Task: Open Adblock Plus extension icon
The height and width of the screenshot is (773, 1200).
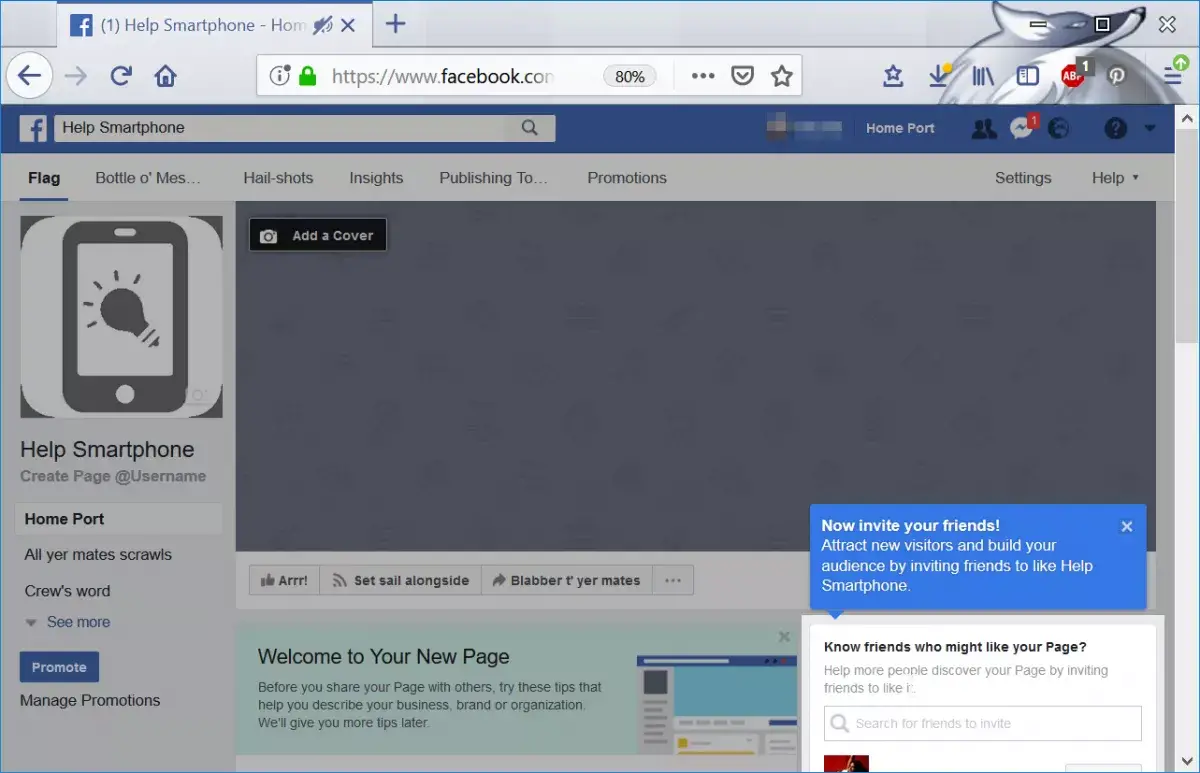Action: [1074, 75]
